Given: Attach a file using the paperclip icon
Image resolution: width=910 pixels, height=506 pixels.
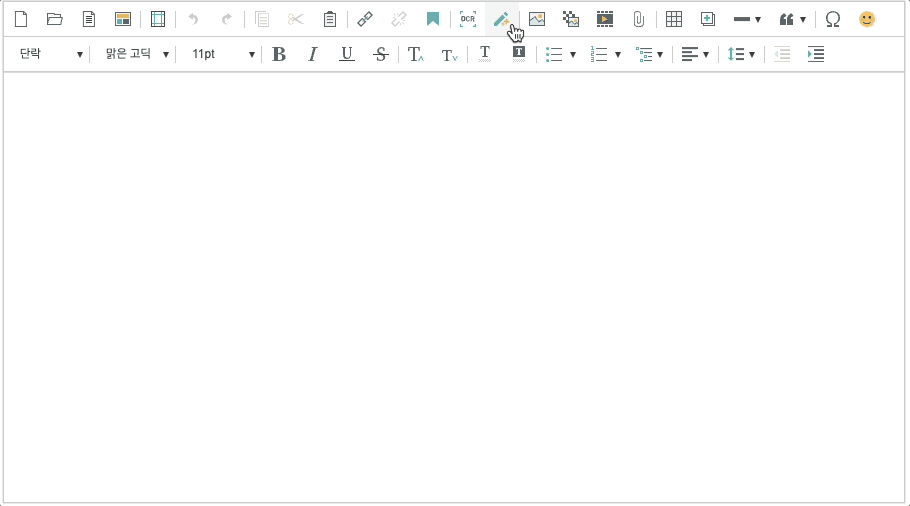Looking at the screenshot, I should click(638, 19).
